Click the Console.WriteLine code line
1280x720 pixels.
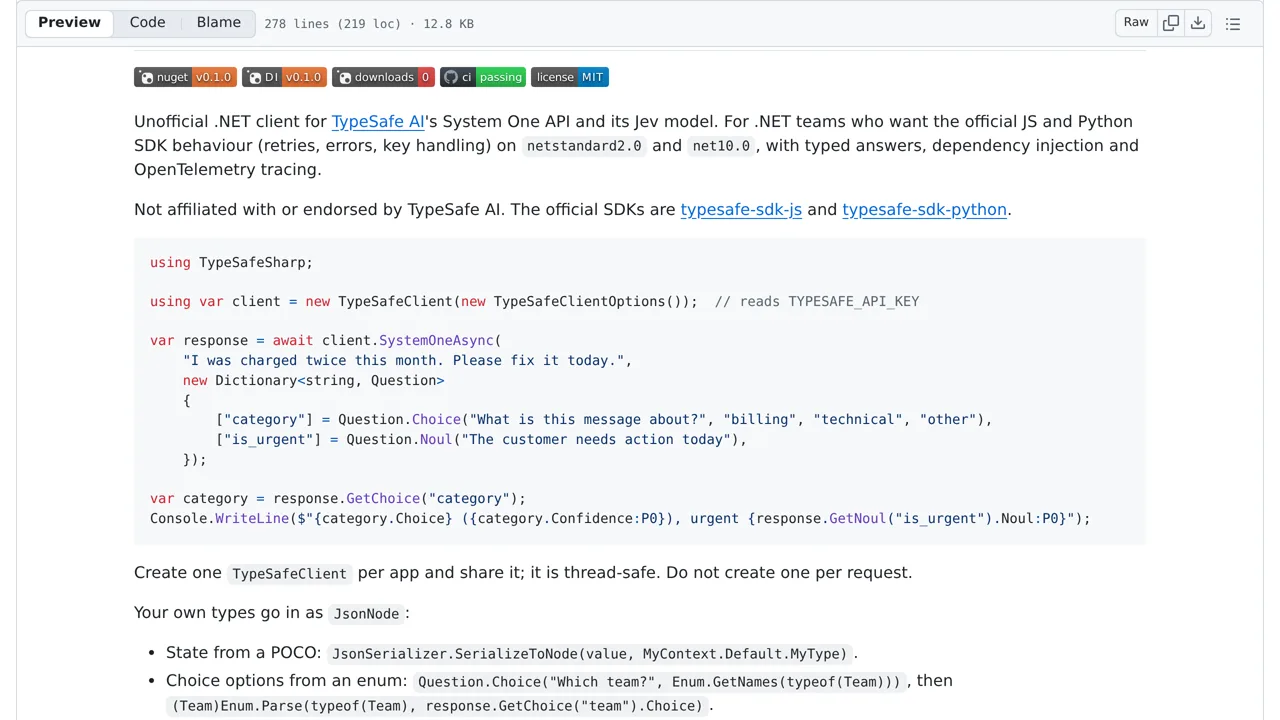pos(620,518)
